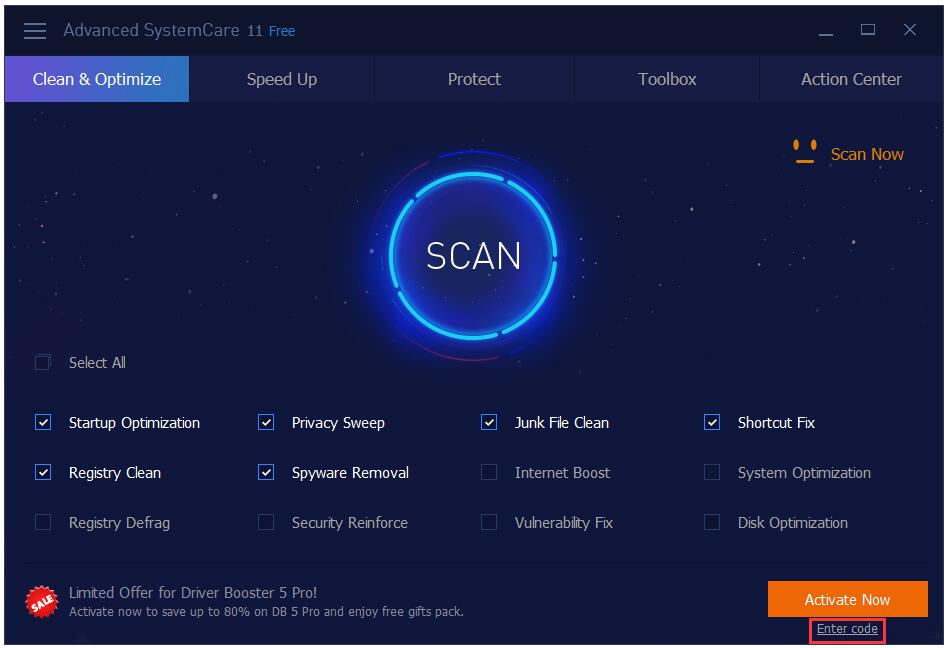Start scan with the circular SCAN button
The image size is (948, 648).
pos(473,256)
